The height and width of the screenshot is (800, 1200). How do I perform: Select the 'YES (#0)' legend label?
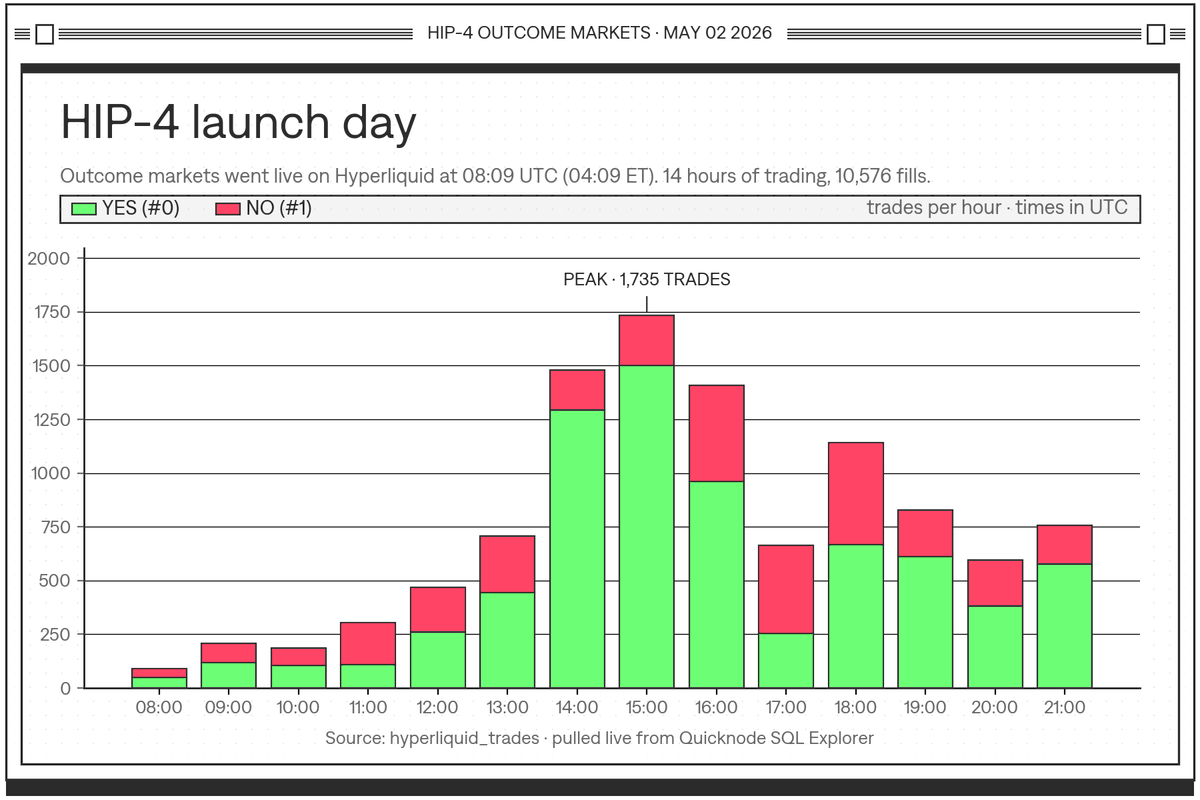(141, 208)
